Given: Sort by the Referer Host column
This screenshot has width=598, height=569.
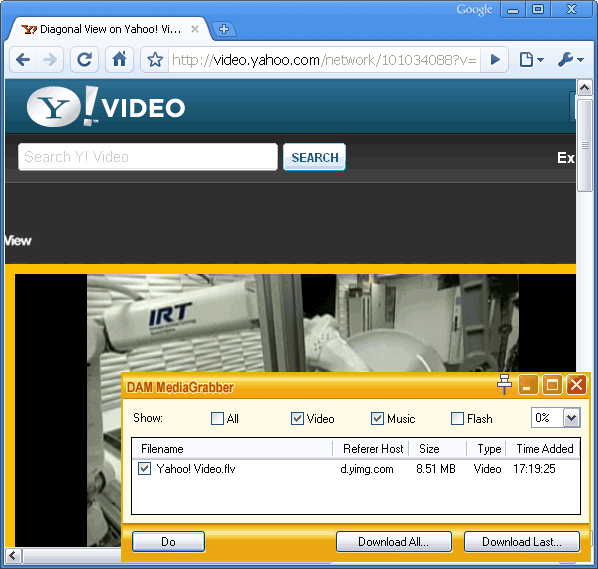Looking at the screenshot, I should pos(371,448).
